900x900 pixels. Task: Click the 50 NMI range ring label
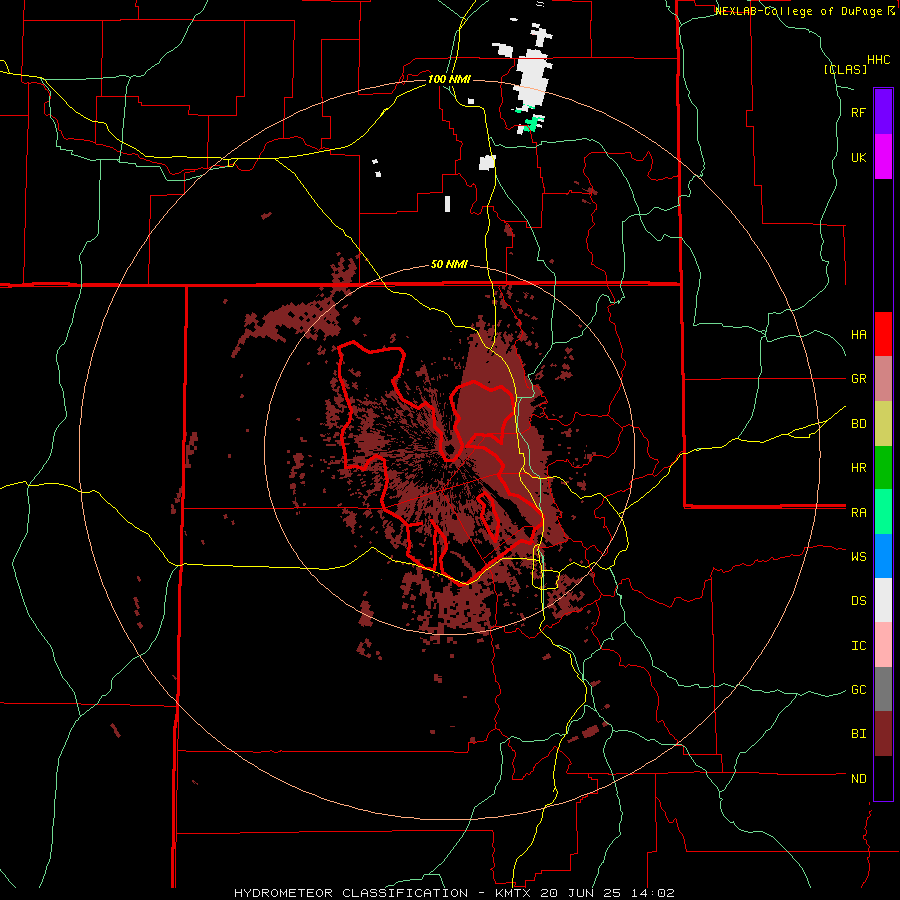click(x=449, y=264)
